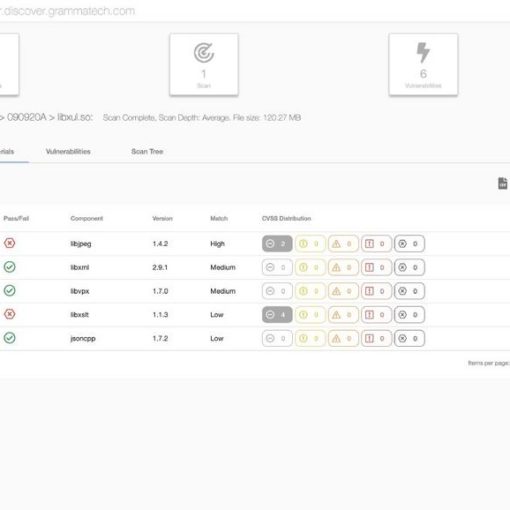This screenshot has width=510, height=510.
Task: Click libxslt yellow CVSS badge
Action: tap(310, 315)
